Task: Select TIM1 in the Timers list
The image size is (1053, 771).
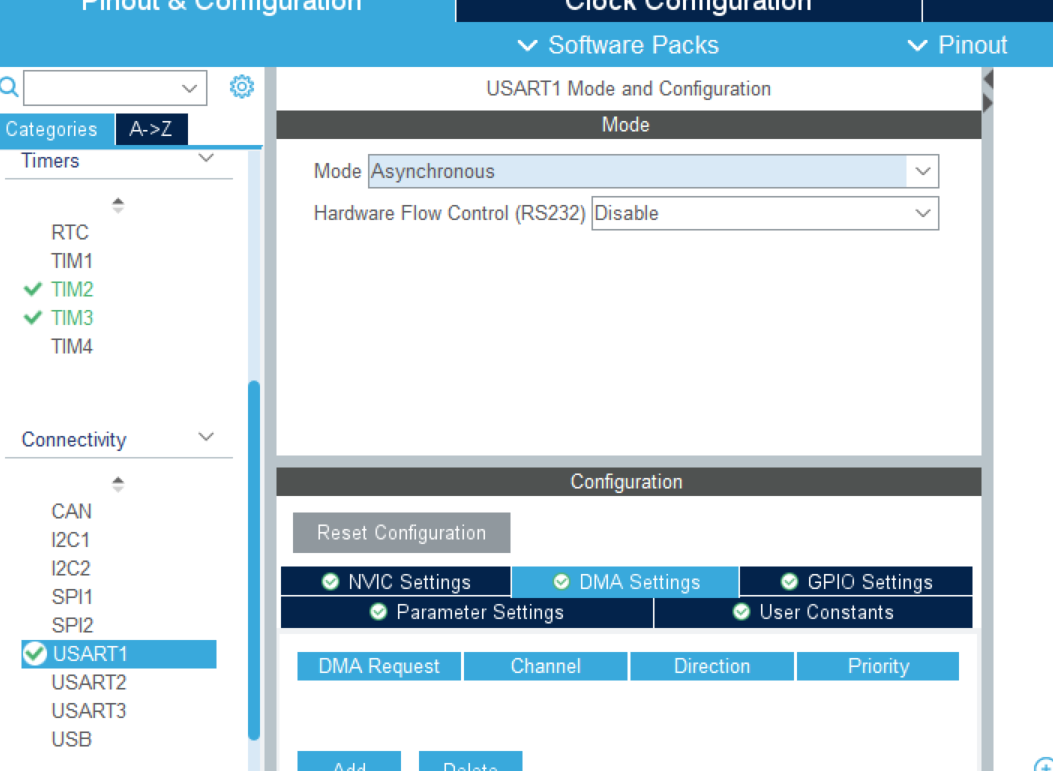Action: click(72, 261)
